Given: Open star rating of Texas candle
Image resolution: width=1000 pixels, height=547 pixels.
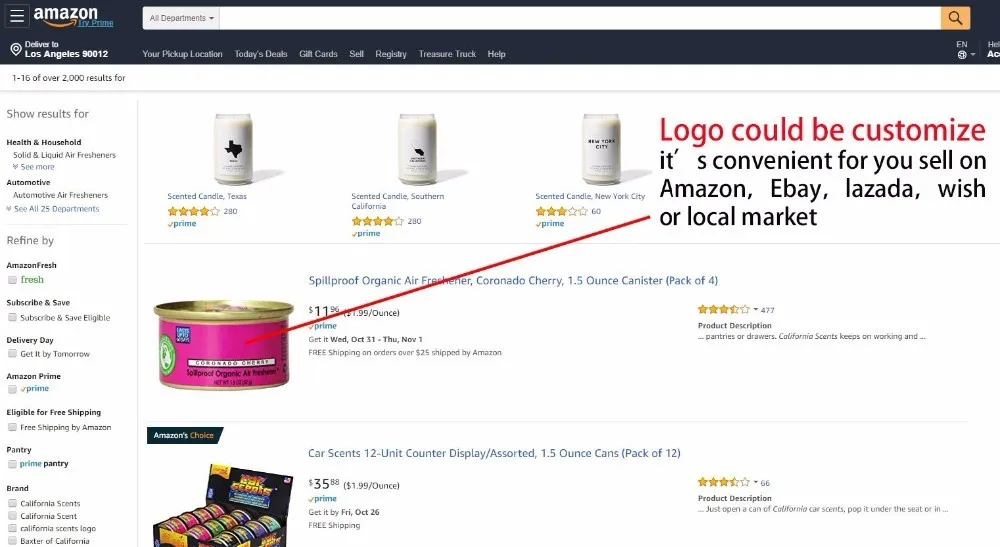Looking at the screenshot, I should pos(193,211).
